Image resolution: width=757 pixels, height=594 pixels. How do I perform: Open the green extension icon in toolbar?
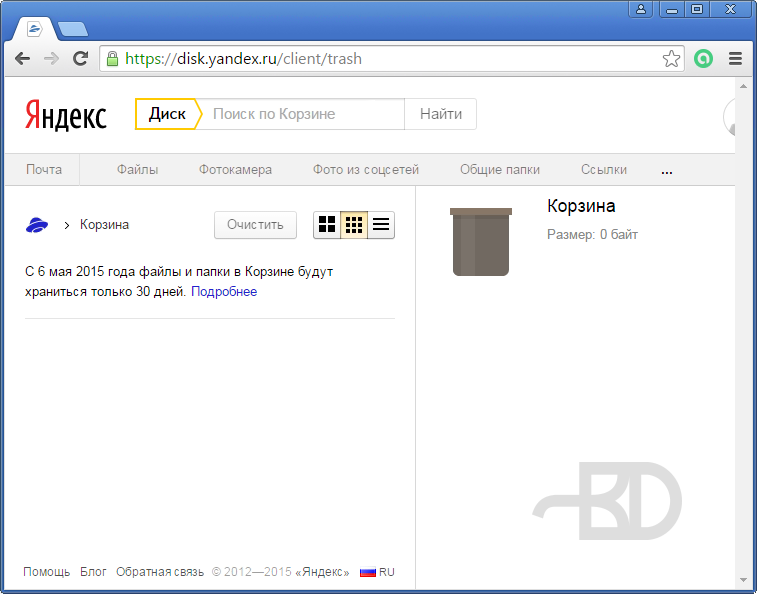(x=703, y=58)
